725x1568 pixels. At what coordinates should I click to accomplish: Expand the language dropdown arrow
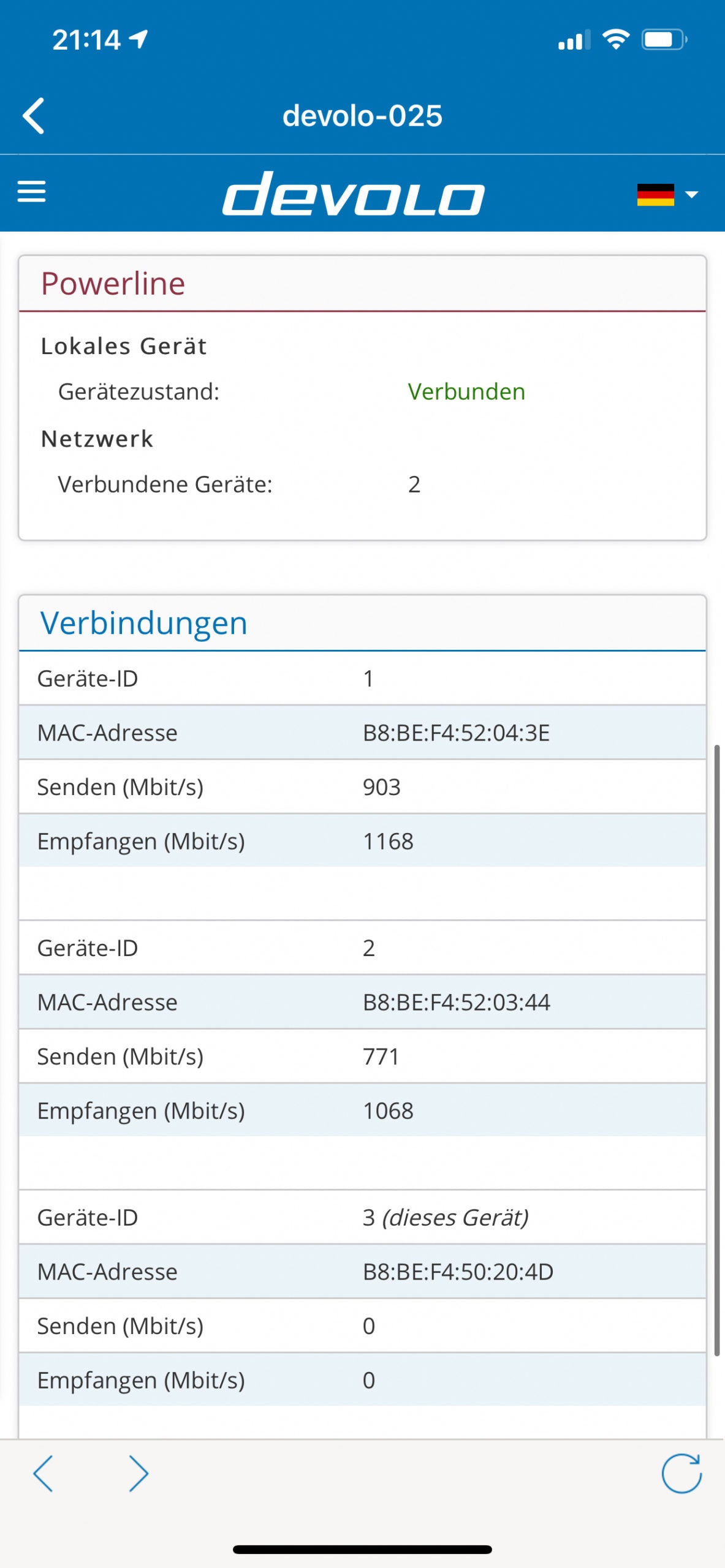691,195
